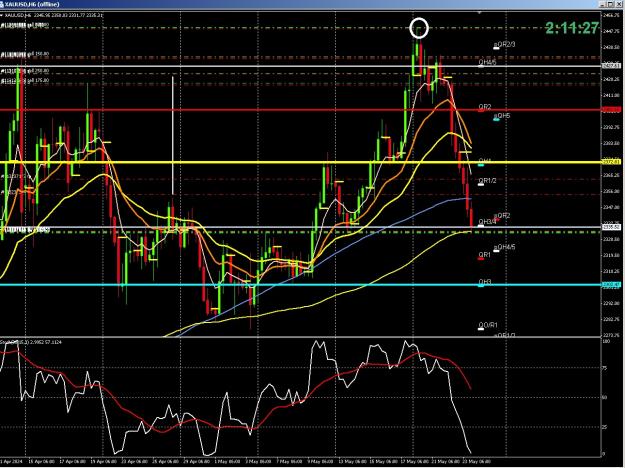Click the 25 level on stochastic scale

[605, 427]
